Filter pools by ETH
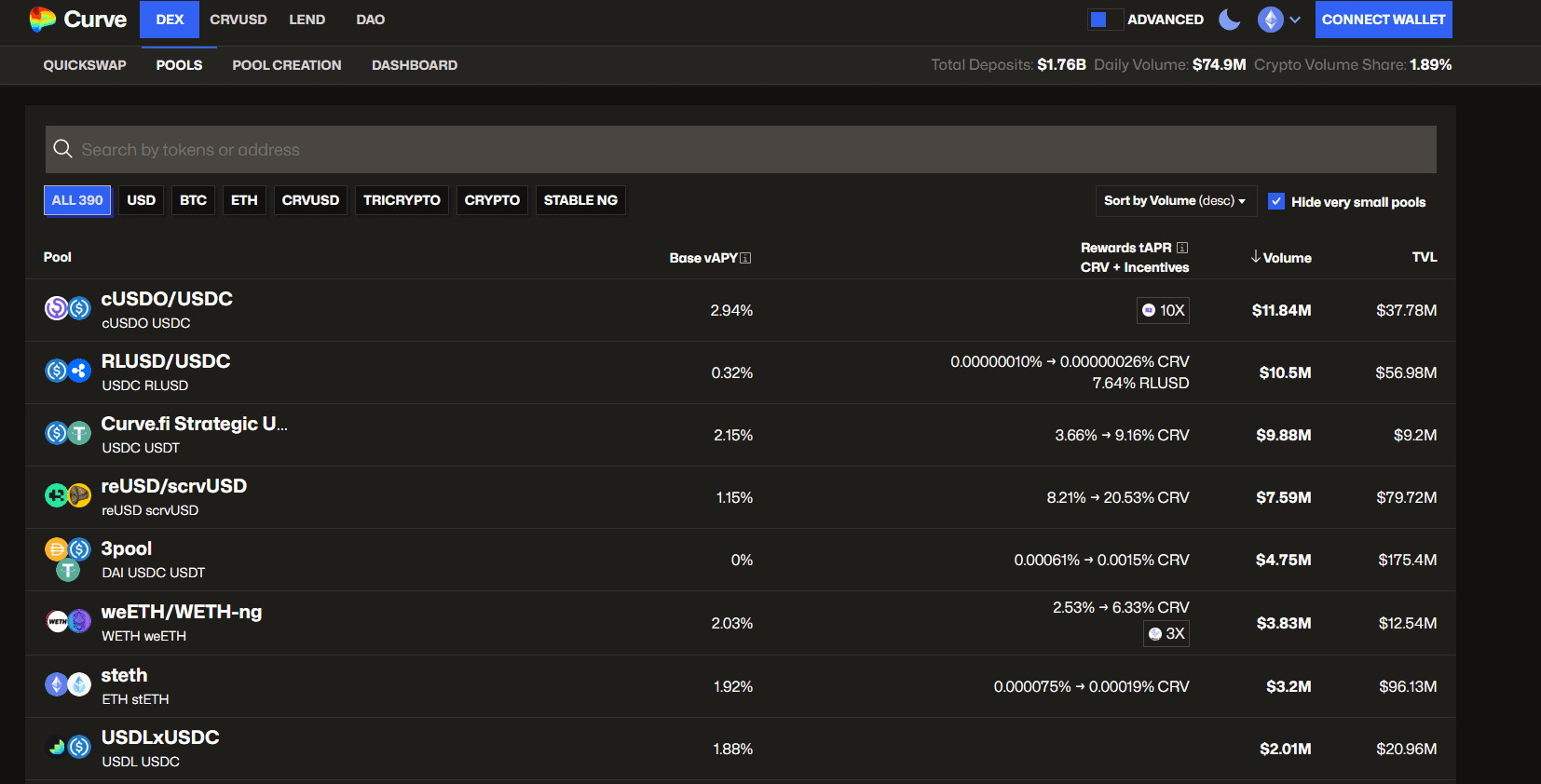The height and width of the screenshot is (784, 1541). coord(244,200)
